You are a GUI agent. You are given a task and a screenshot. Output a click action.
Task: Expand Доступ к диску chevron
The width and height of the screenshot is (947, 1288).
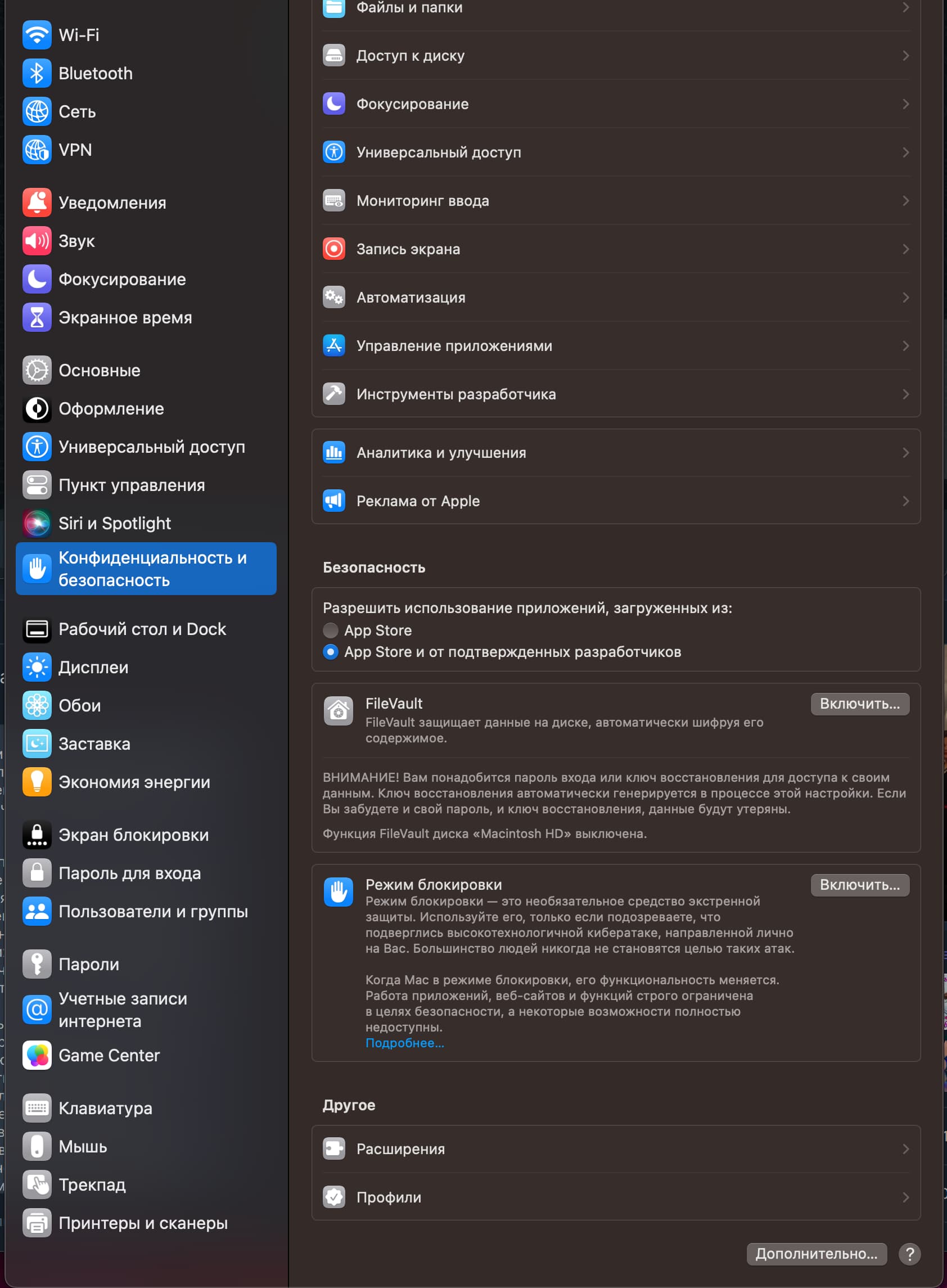[x=905, y=56]
